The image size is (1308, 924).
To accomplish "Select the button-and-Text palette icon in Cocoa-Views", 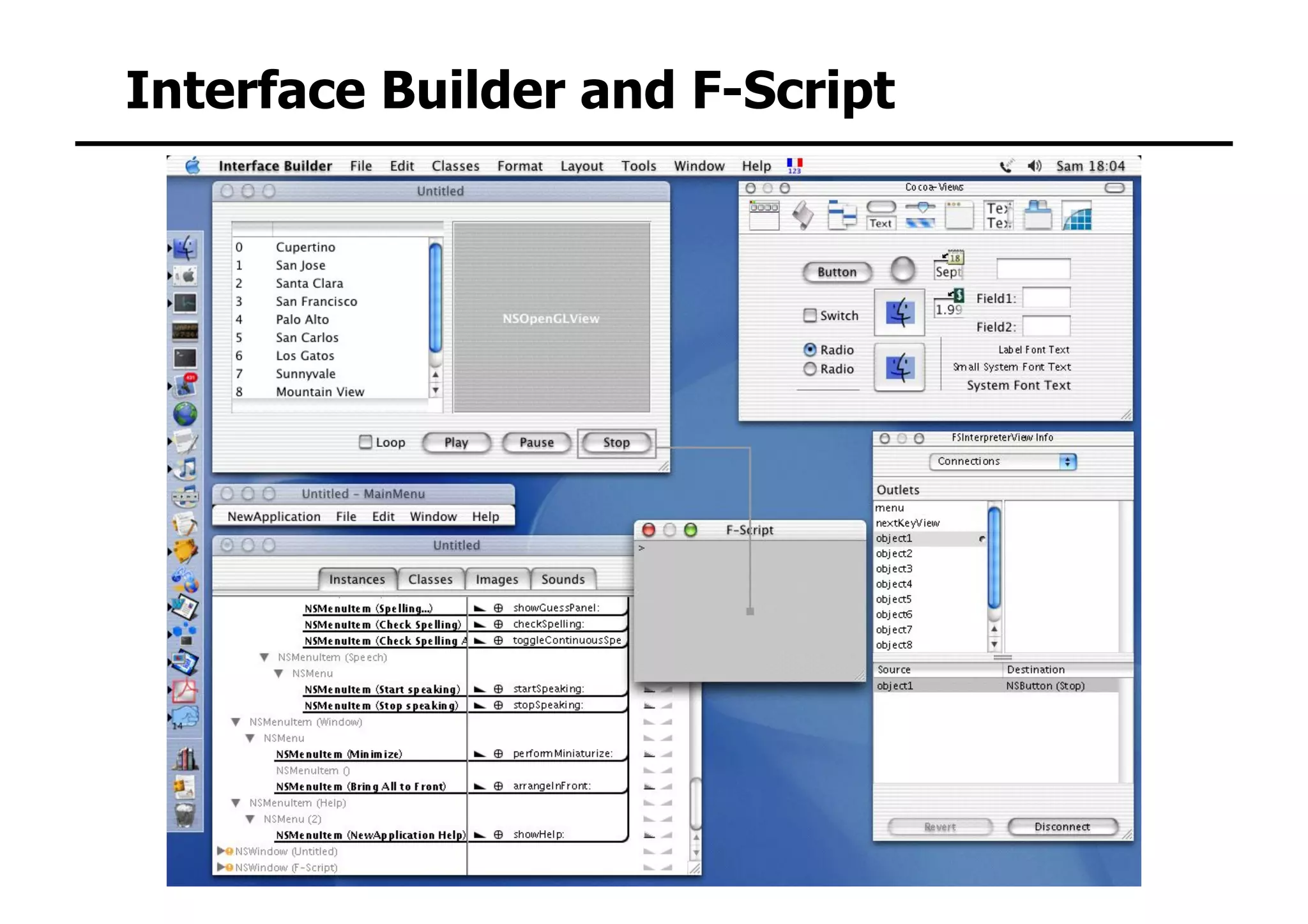I will (x=881, y=215).
